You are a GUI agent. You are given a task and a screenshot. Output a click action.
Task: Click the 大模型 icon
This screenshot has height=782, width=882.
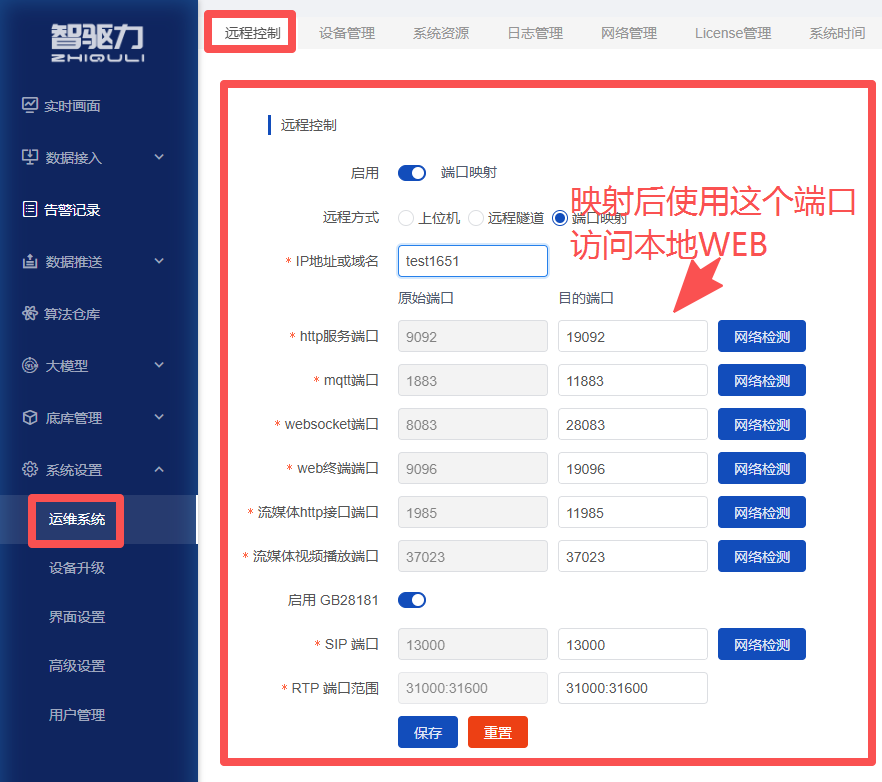point(30,365)
